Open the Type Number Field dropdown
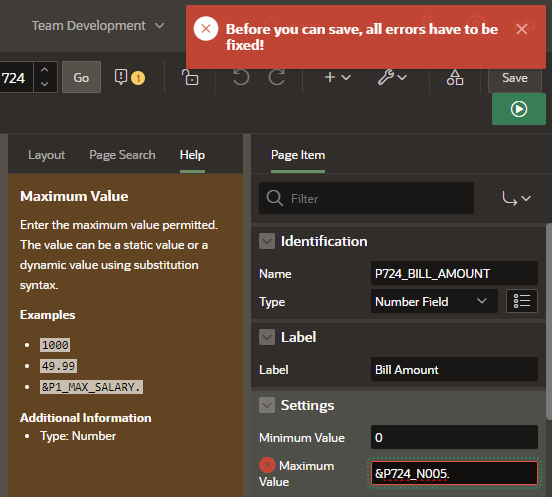552x497 pixels. [434, 301]
